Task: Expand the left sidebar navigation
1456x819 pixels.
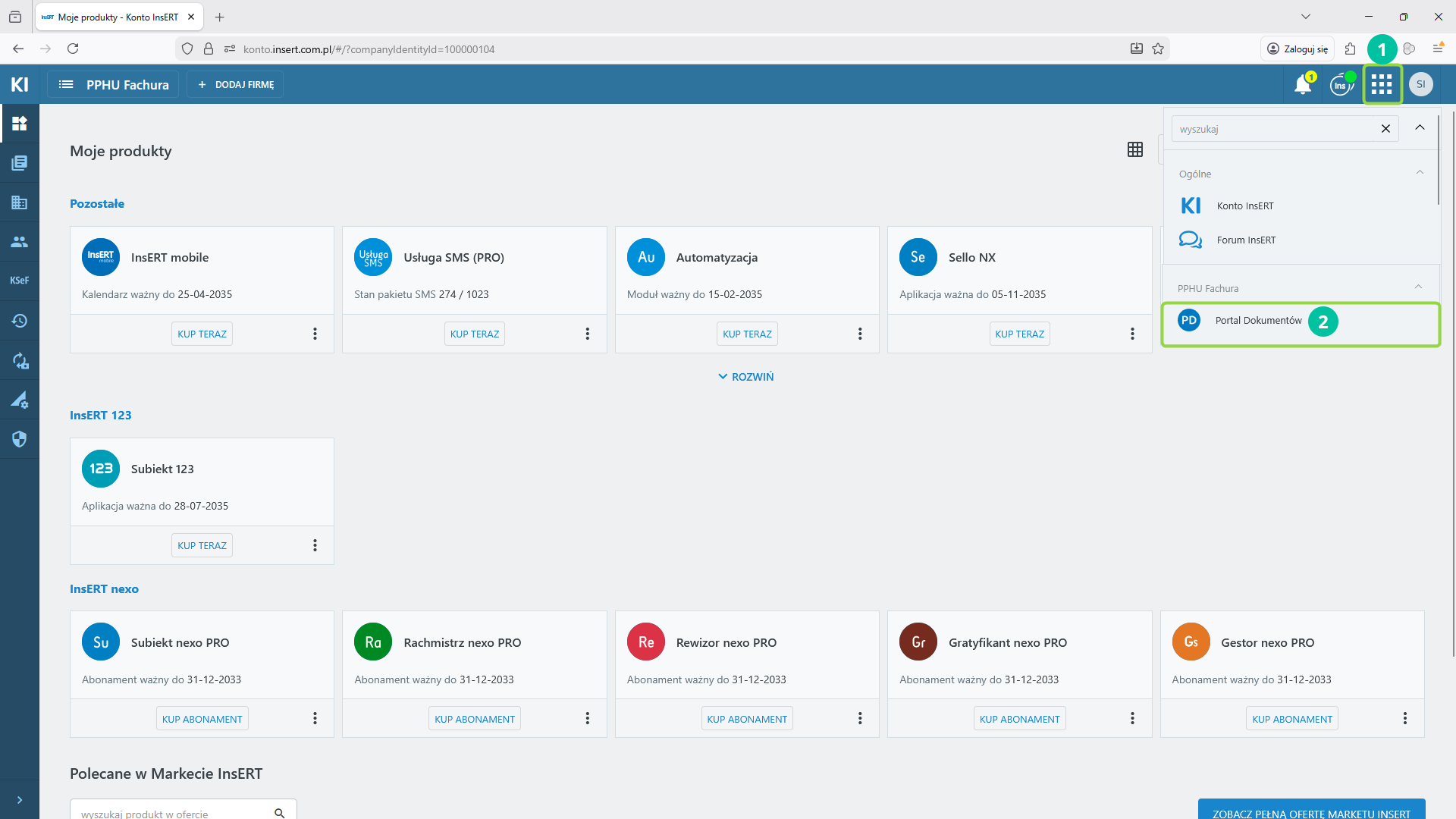Action: point(19,799)
